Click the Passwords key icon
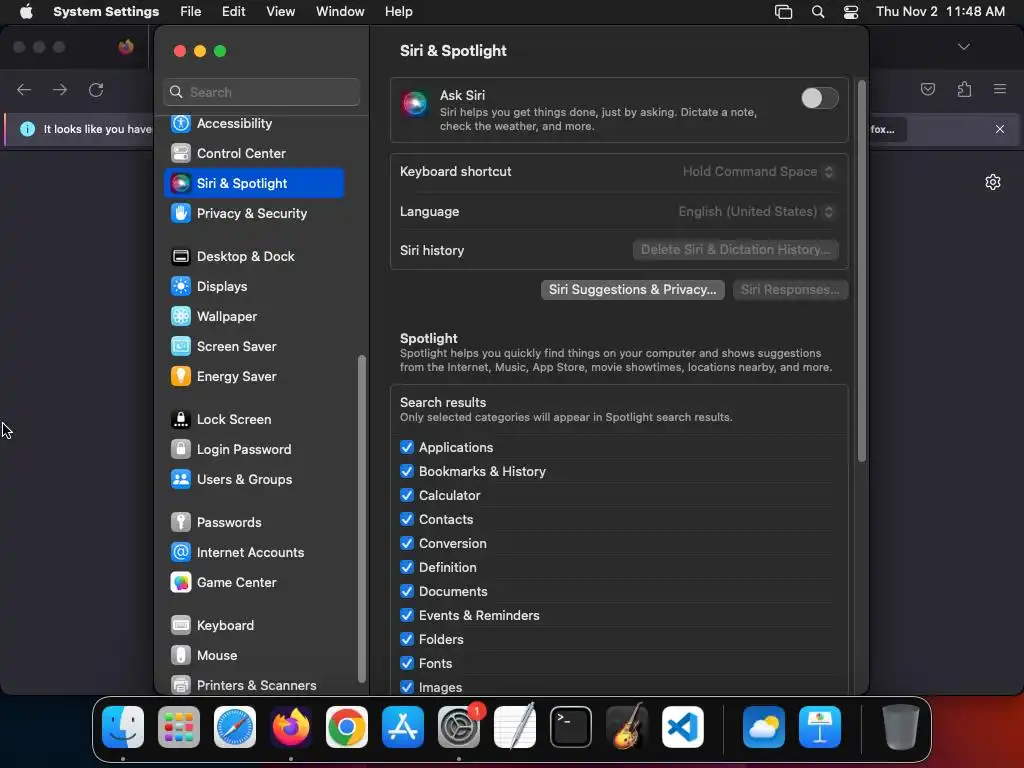Screen dimensions: 1024x768 181,522
